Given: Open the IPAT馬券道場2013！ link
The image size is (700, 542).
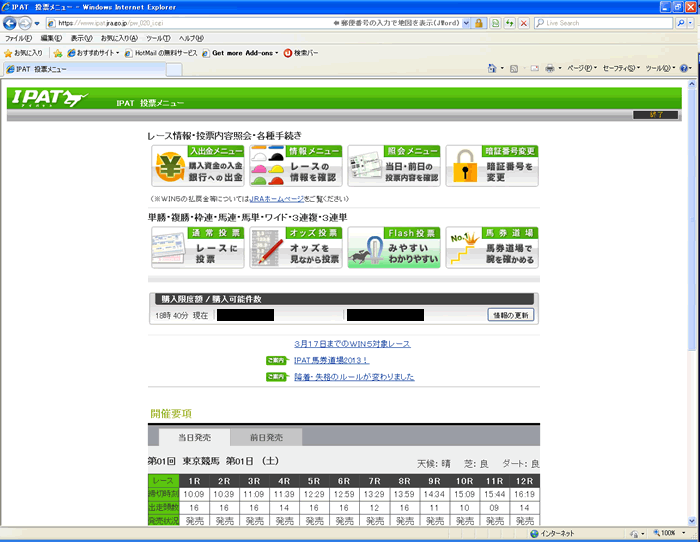Looking at the screenshot, I should 331,360.
